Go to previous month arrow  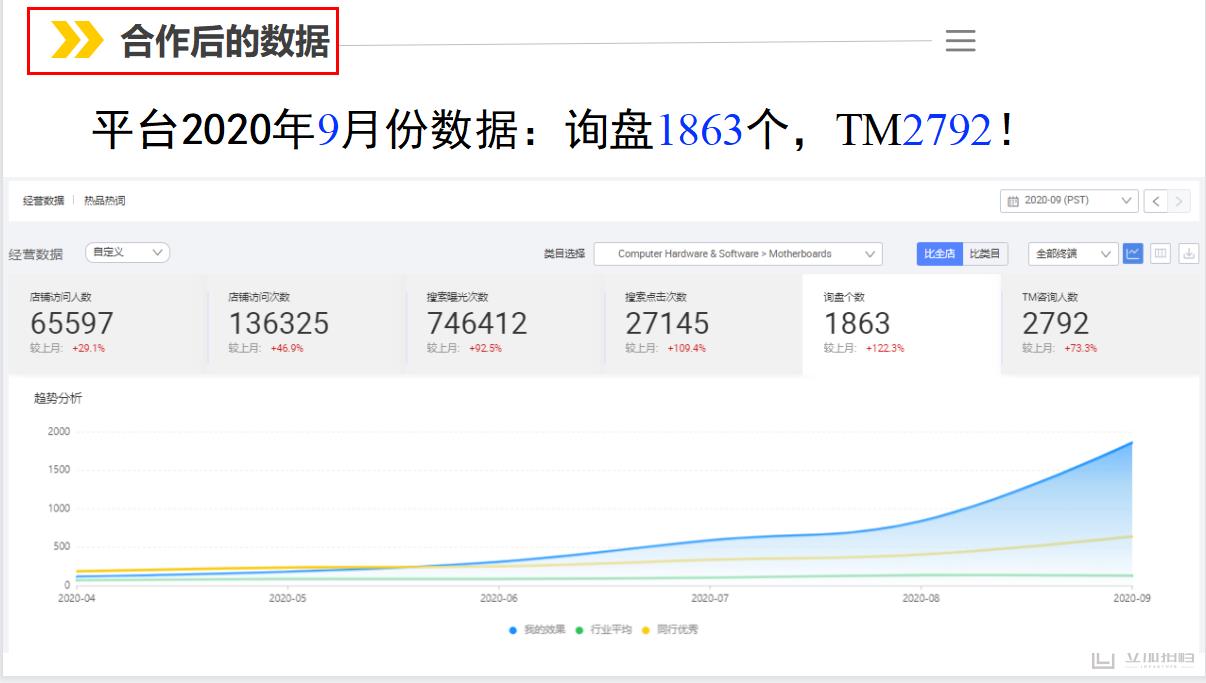click(1156, 201)
